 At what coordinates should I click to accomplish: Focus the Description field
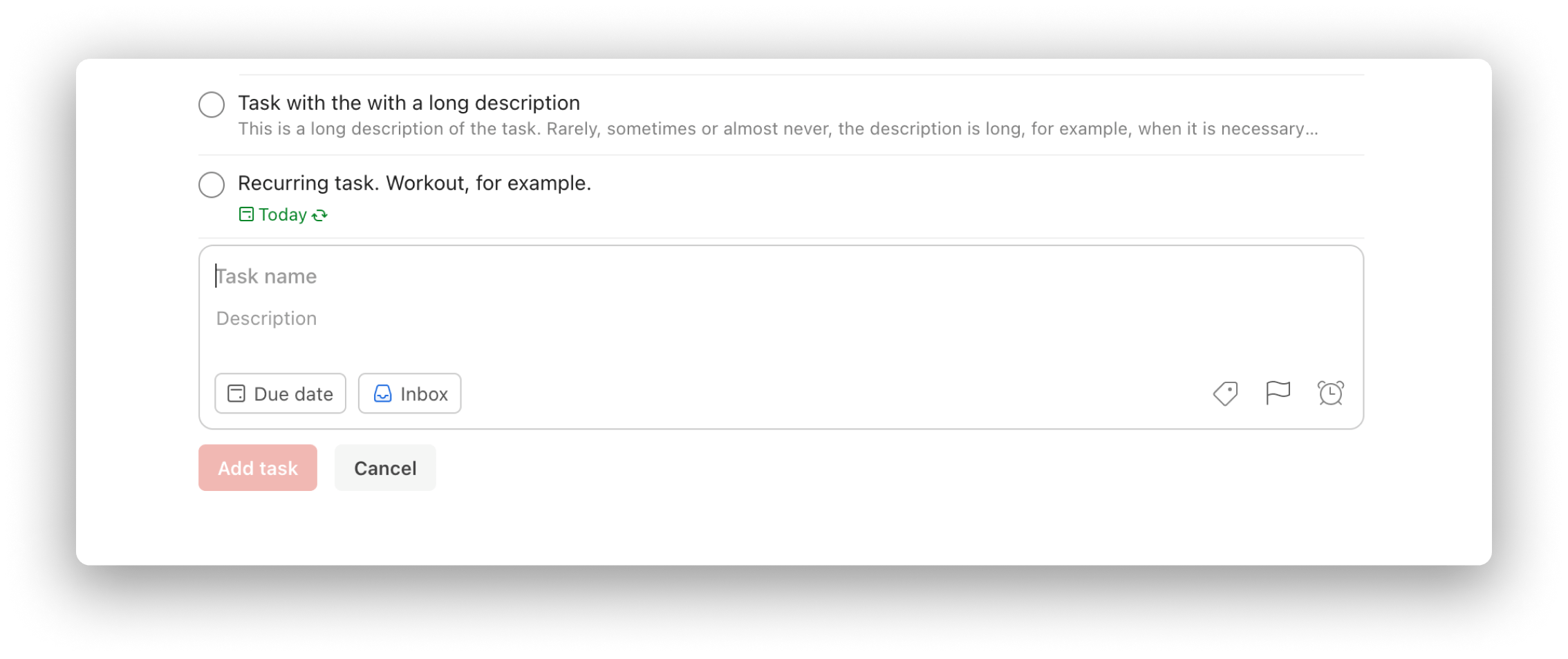[x=781, y=318]
